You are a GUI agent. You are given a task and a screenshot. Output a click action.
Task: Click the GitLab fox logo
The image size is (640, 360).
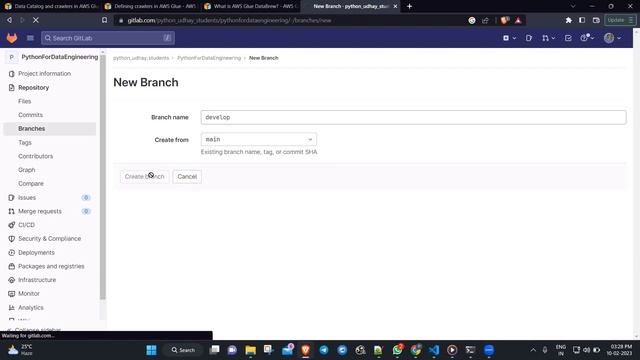(x=12, y=38)
